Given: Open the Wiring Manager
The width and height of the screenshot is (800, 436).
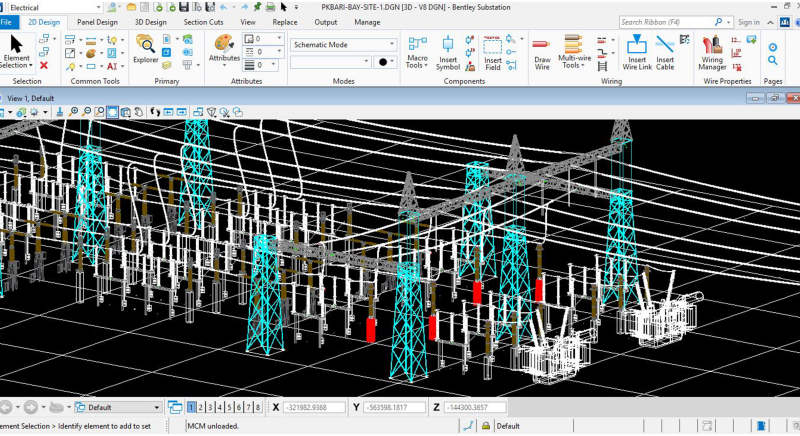Looking at the screenshot, I should coord(712,52).
